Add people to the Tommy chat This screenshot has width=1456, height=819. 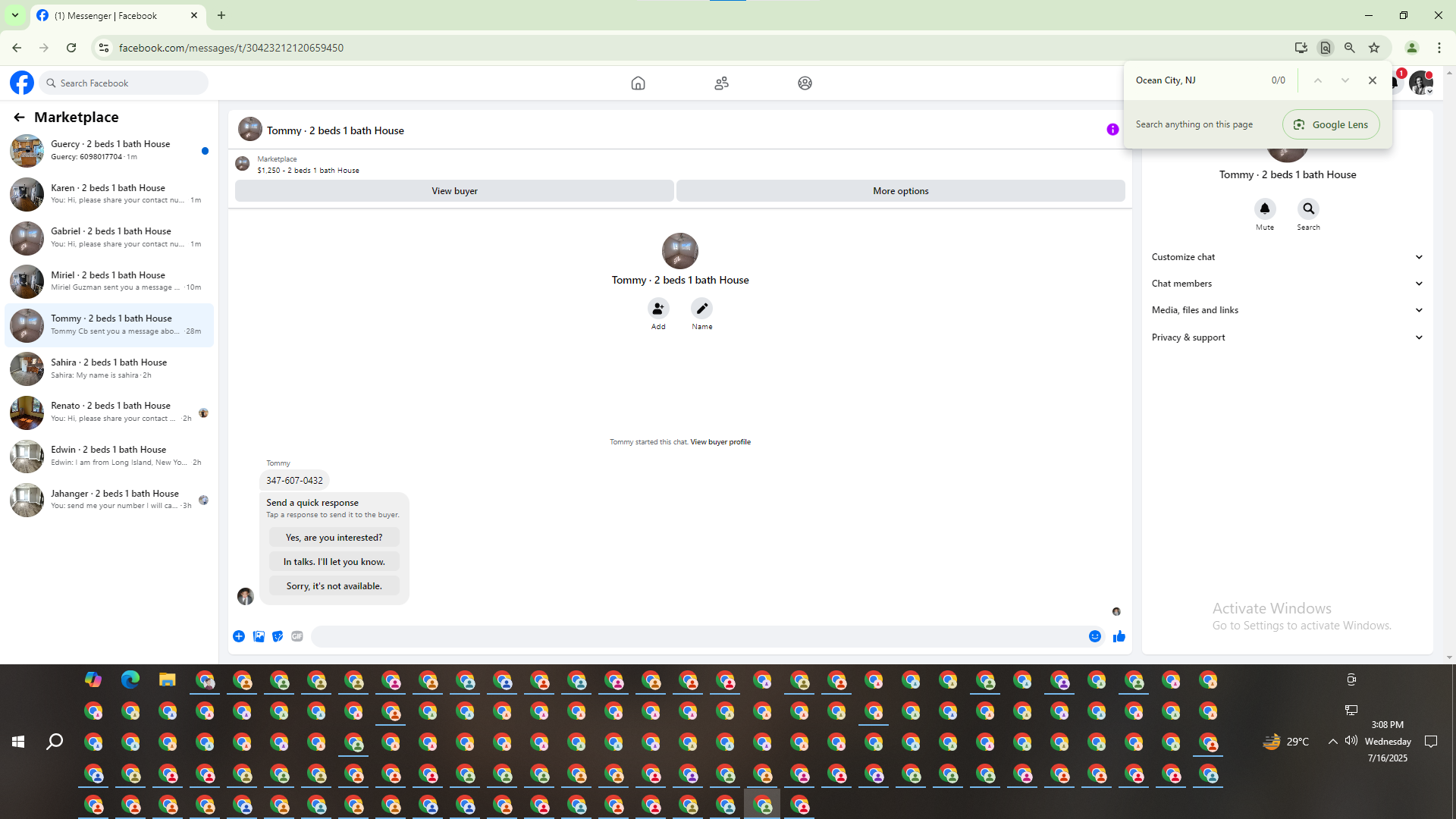click(658, 309)
